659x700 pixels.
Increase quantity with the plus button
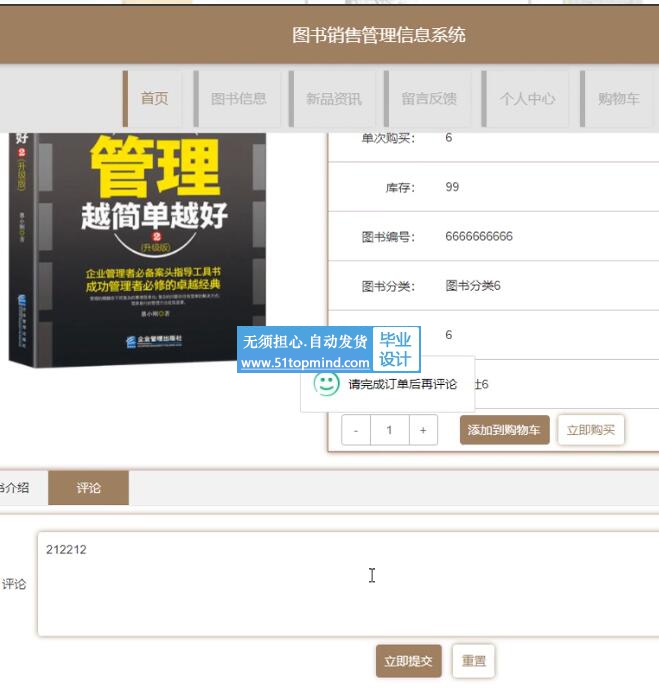423,430
